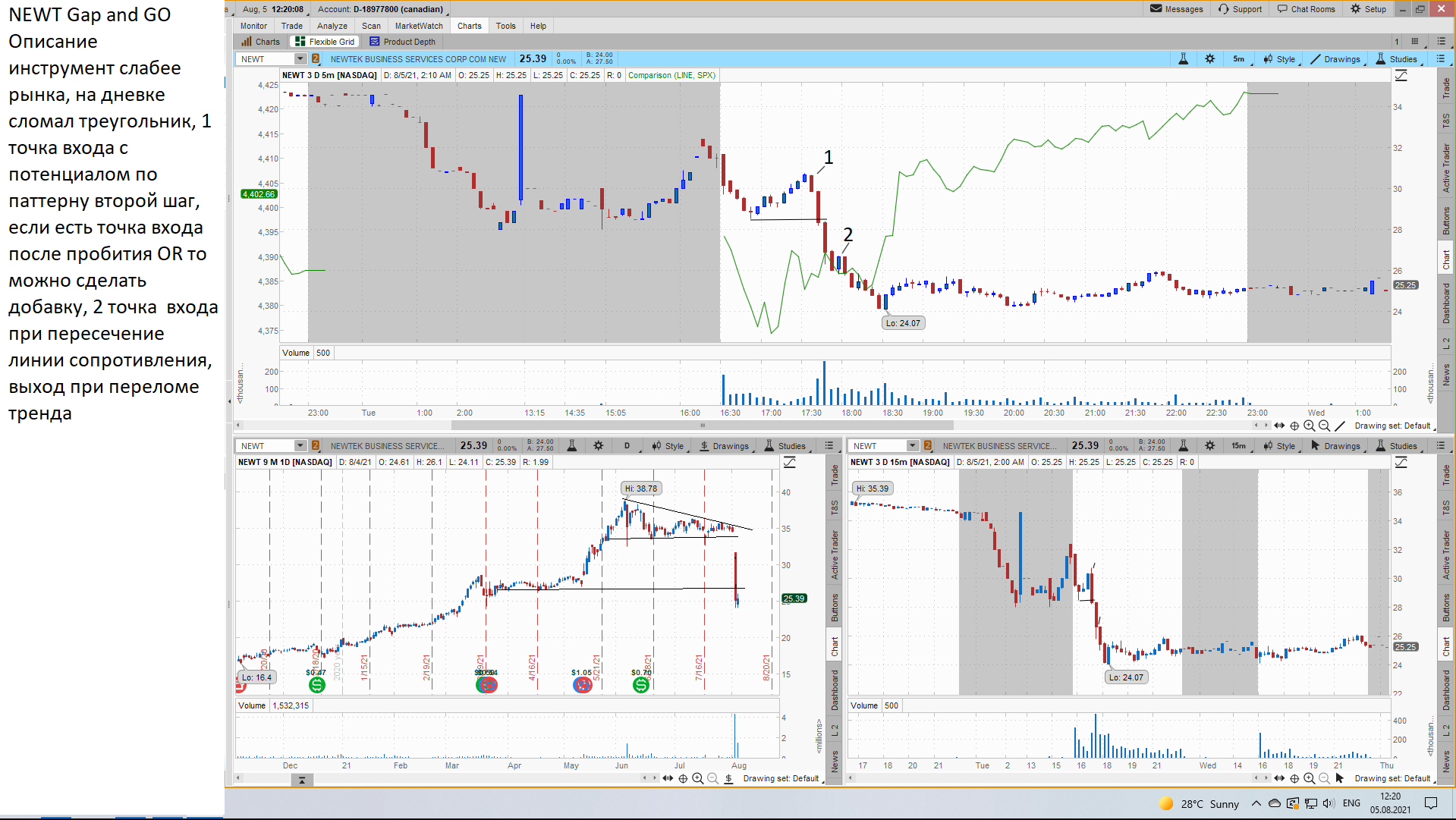The width and height of the screenshot is (1456, 820).
Task: Open Style menu in the top chart toolbar
Action: 1281,59
